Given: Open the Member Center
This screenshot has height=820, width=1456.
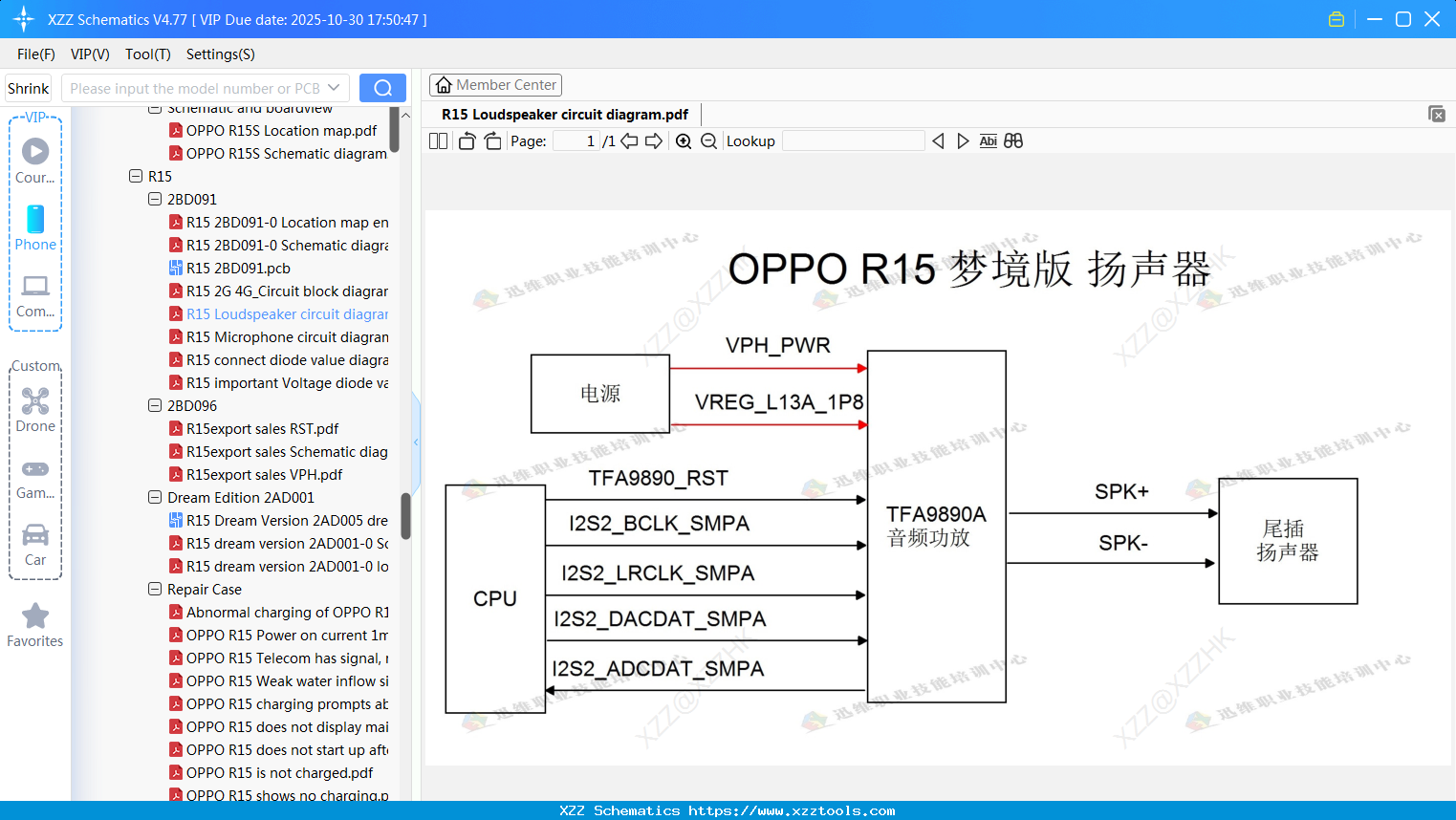Looking at the screenshot, I should (x=495, y=85).
